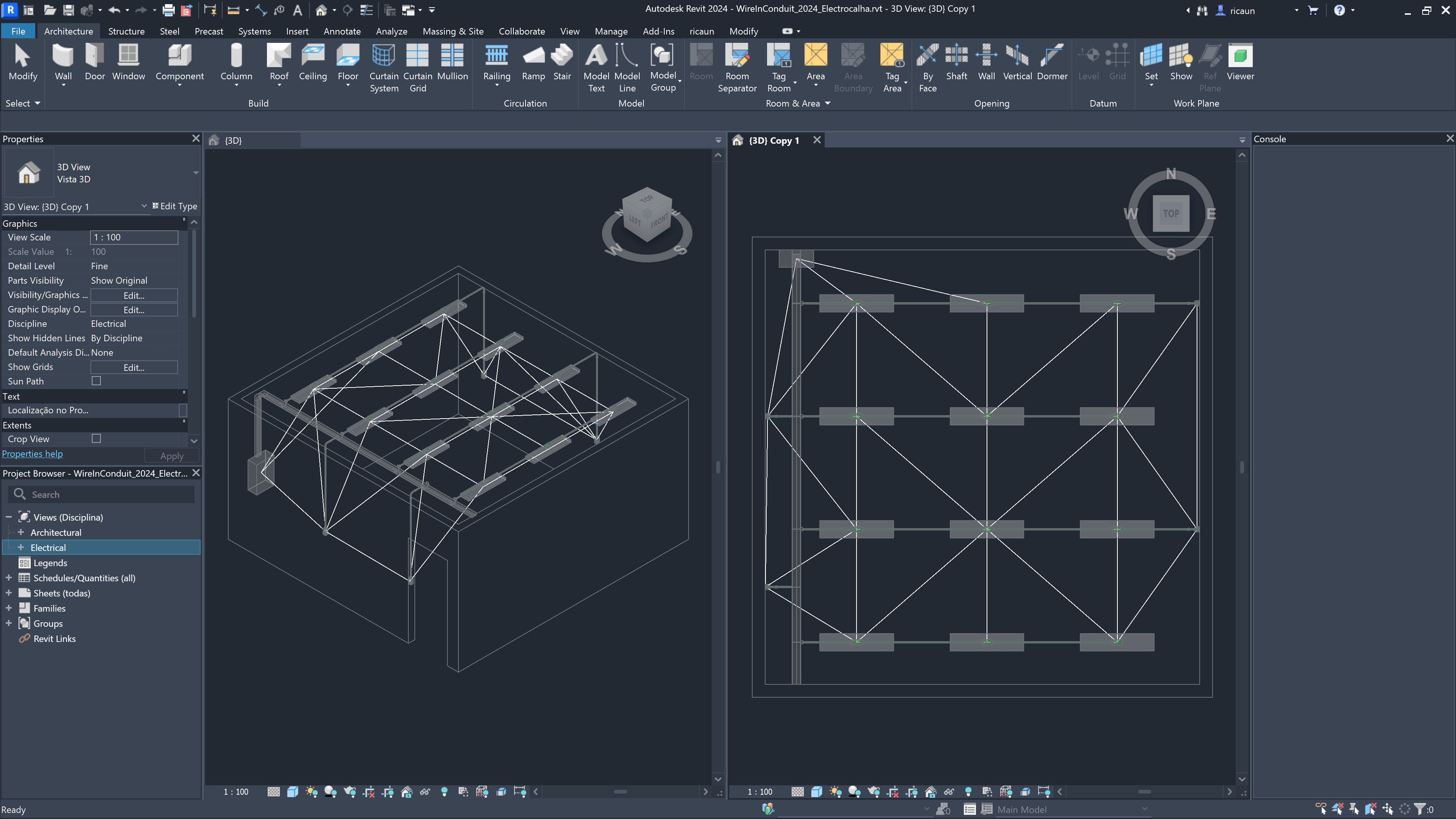
Task: Switch to the {3D} view tab
Action: click(233, 140)
